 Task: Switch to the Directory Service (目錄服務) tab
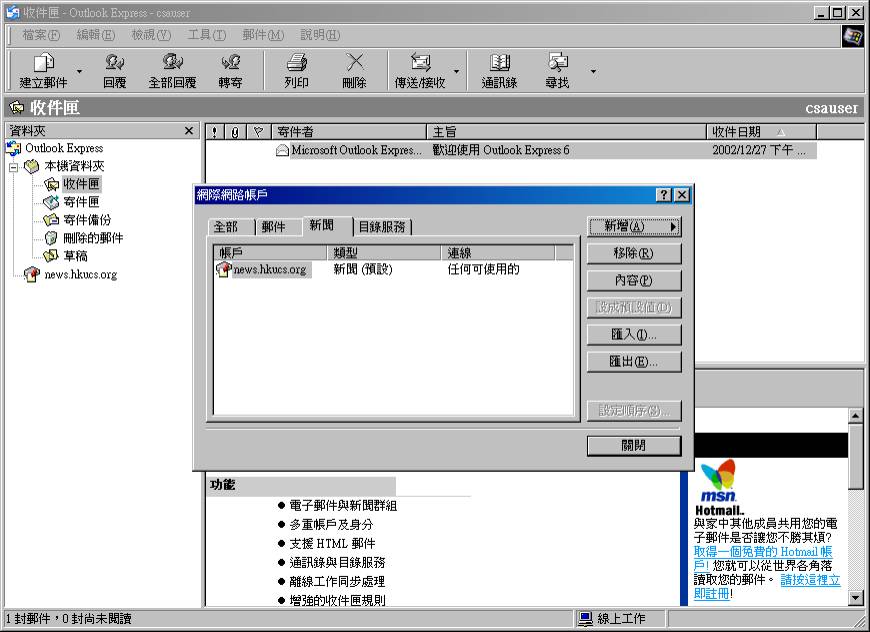pyautogui.click(x=382, y=227)
